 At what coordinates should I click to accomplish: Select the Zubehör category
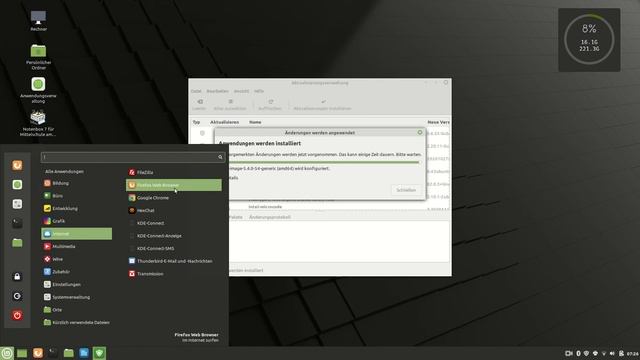click(76, 272)
